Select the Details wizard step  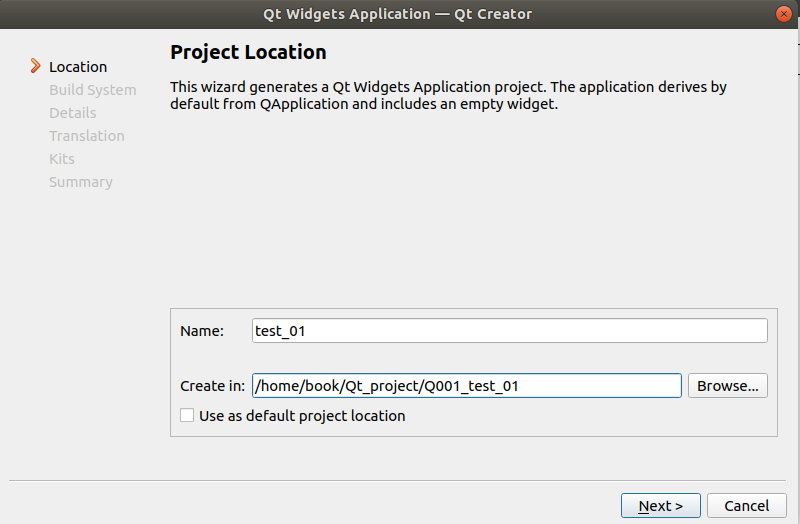(72, 113)
